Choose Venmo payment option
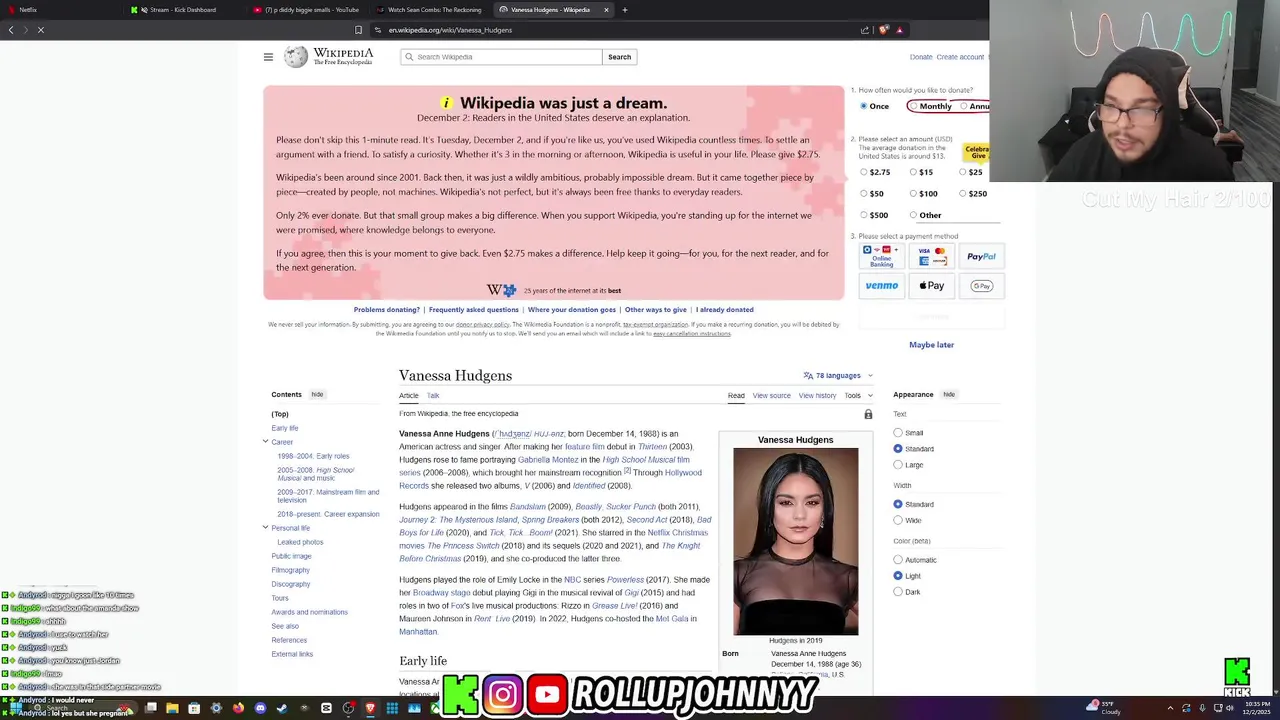The width and height of the screenshot is (1280, 720). (x=882, y=286)
